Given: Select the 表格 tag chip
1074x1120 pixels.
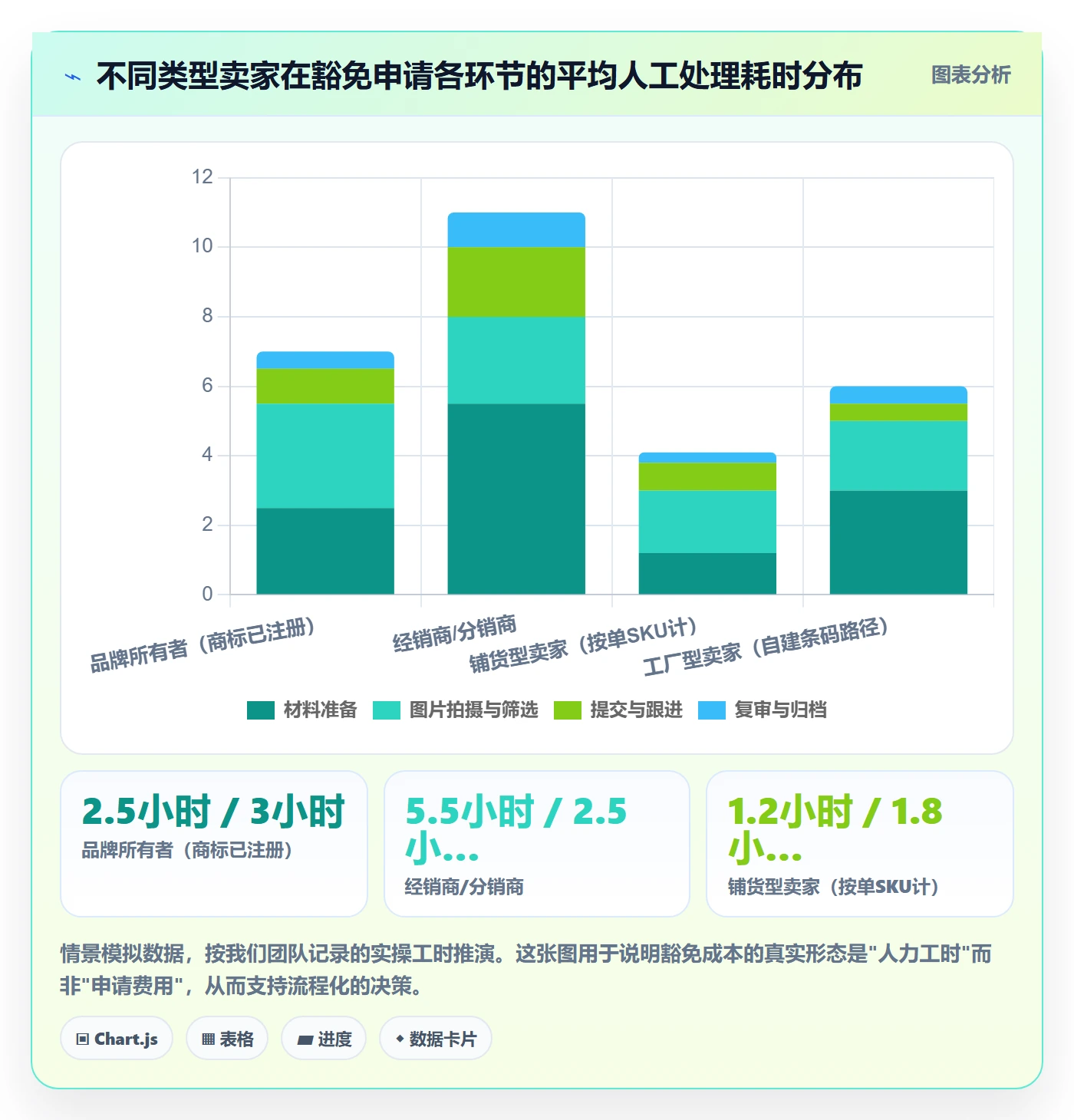Looking at the screenshot, I should pyautogui.click(x=227, y=1039).
